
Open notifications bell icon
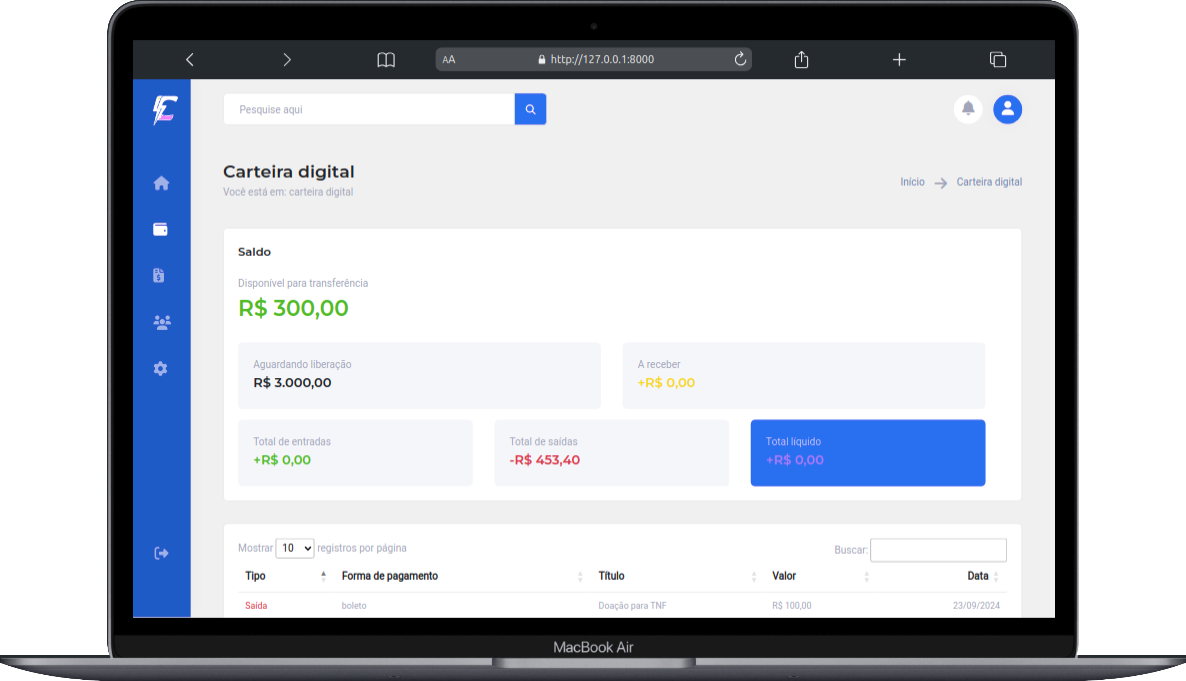point(968,109)
